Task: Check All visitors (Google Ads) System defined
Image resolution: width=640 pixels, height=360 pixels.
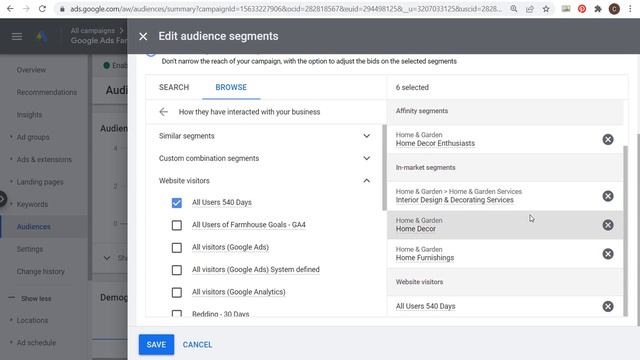Action: pos(177,270)
